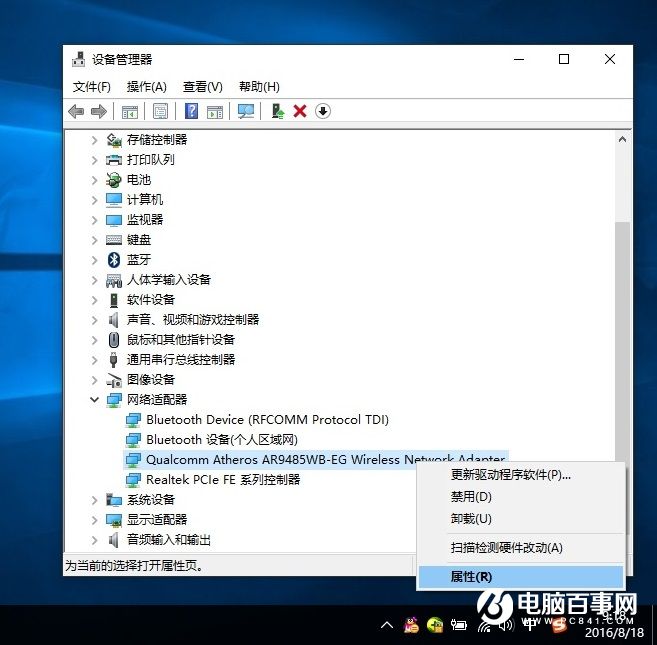This screenshot has height=645, width=657.
Task: Click the vertical scrollbar thumb
Action: (x=622, y=342)
